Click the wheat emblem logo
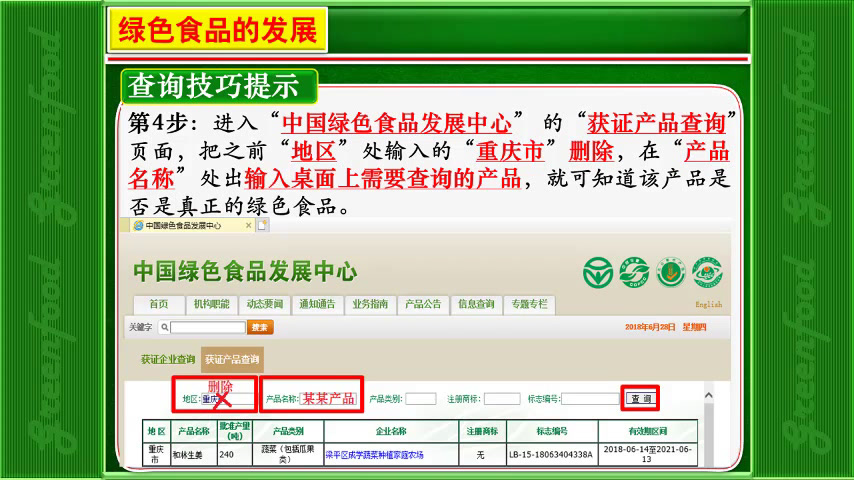 pyautogui.click(x=670, y=272)
